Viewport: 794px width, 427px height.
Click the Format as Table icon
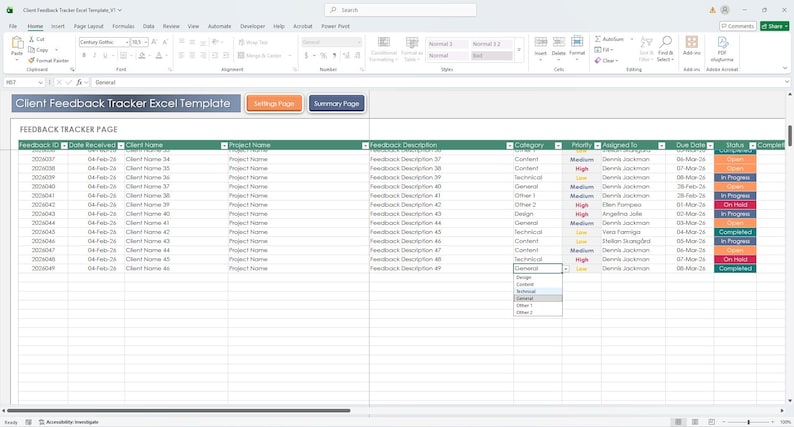coord(412,43)
